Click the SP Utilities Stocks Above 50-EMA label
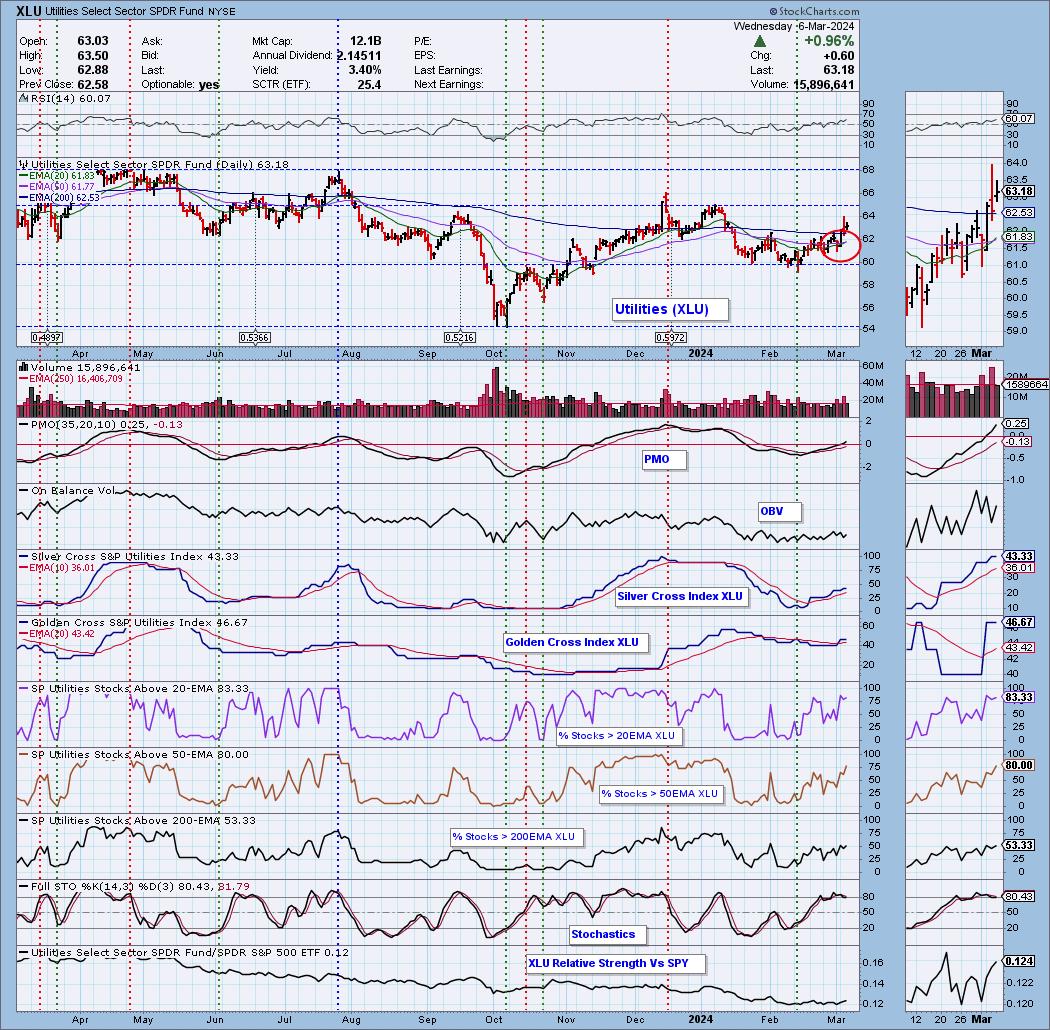The image size is (1050, 1030). coord(134,754)
